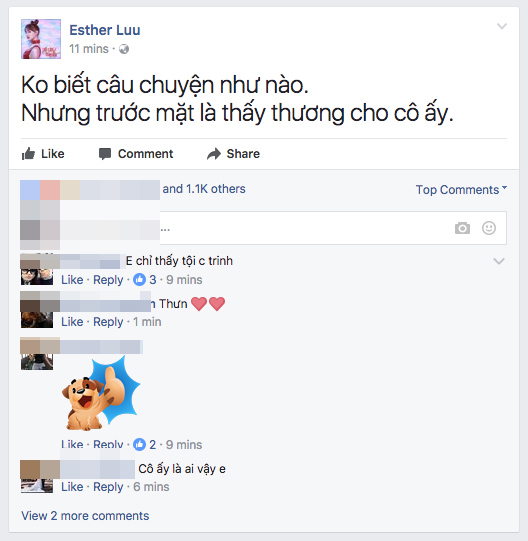Viewport: 528px width, 541px height.
Task: View 2 more comments
Action: [x=85, y=515]
